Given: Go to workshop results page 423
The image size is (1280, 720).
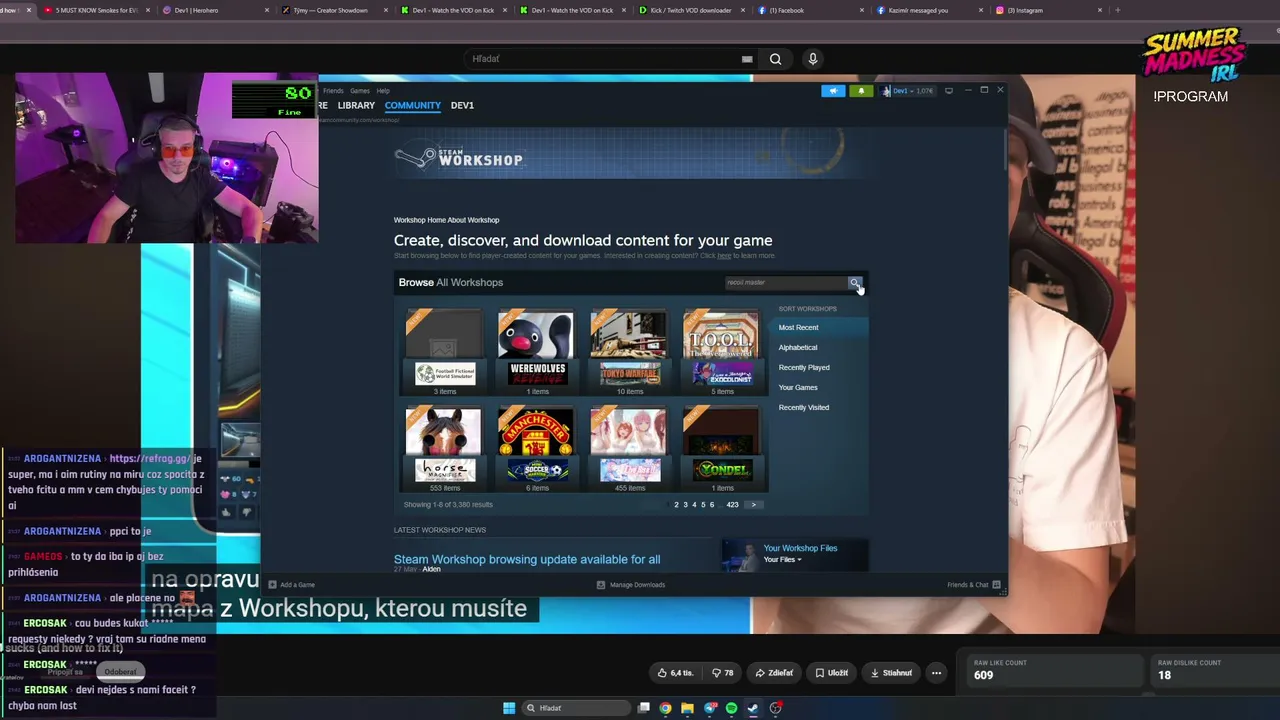Looking at the screenshot, I should click(x=732, y=505).
